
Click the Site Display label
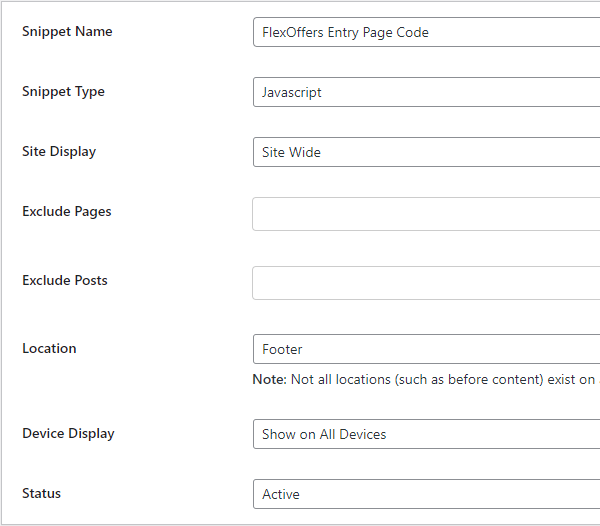pyautogui.click(x=59, y=152)
